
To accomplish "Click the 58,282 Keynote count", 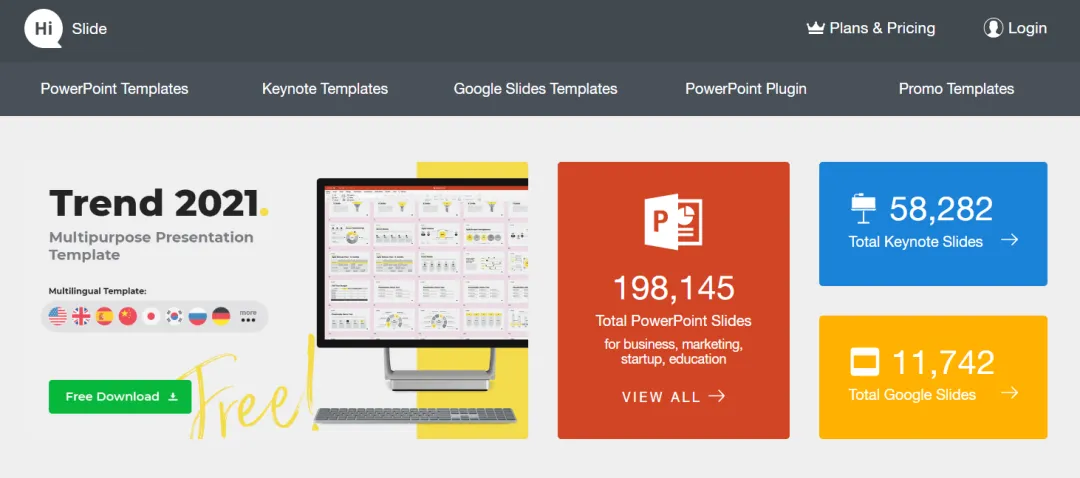I will click(941, 209).
